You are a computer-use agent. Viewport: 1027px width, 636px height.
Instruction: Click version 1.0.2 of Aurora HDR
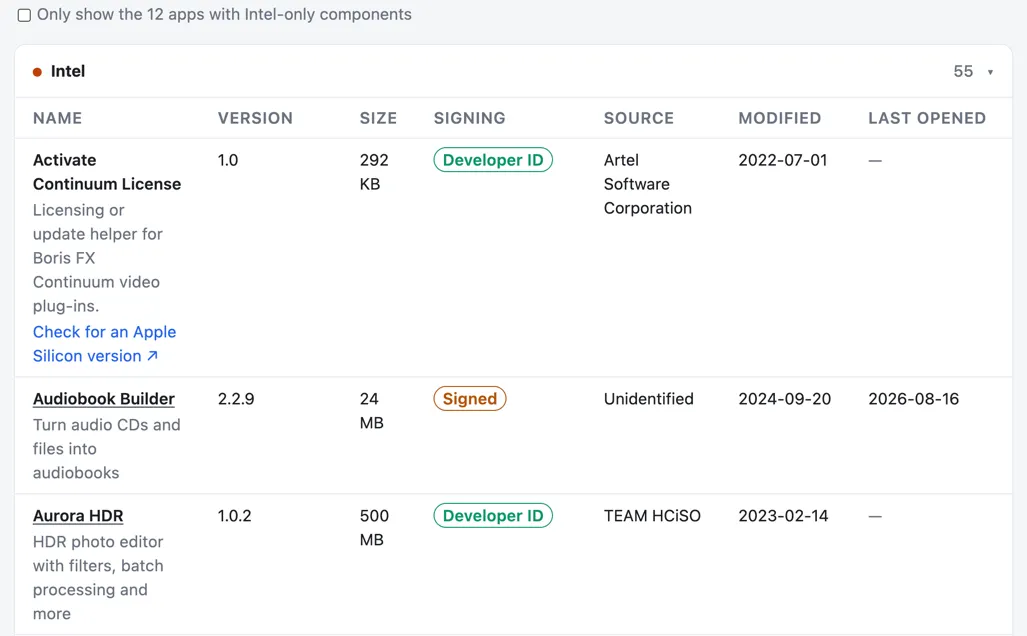[234, 516]
